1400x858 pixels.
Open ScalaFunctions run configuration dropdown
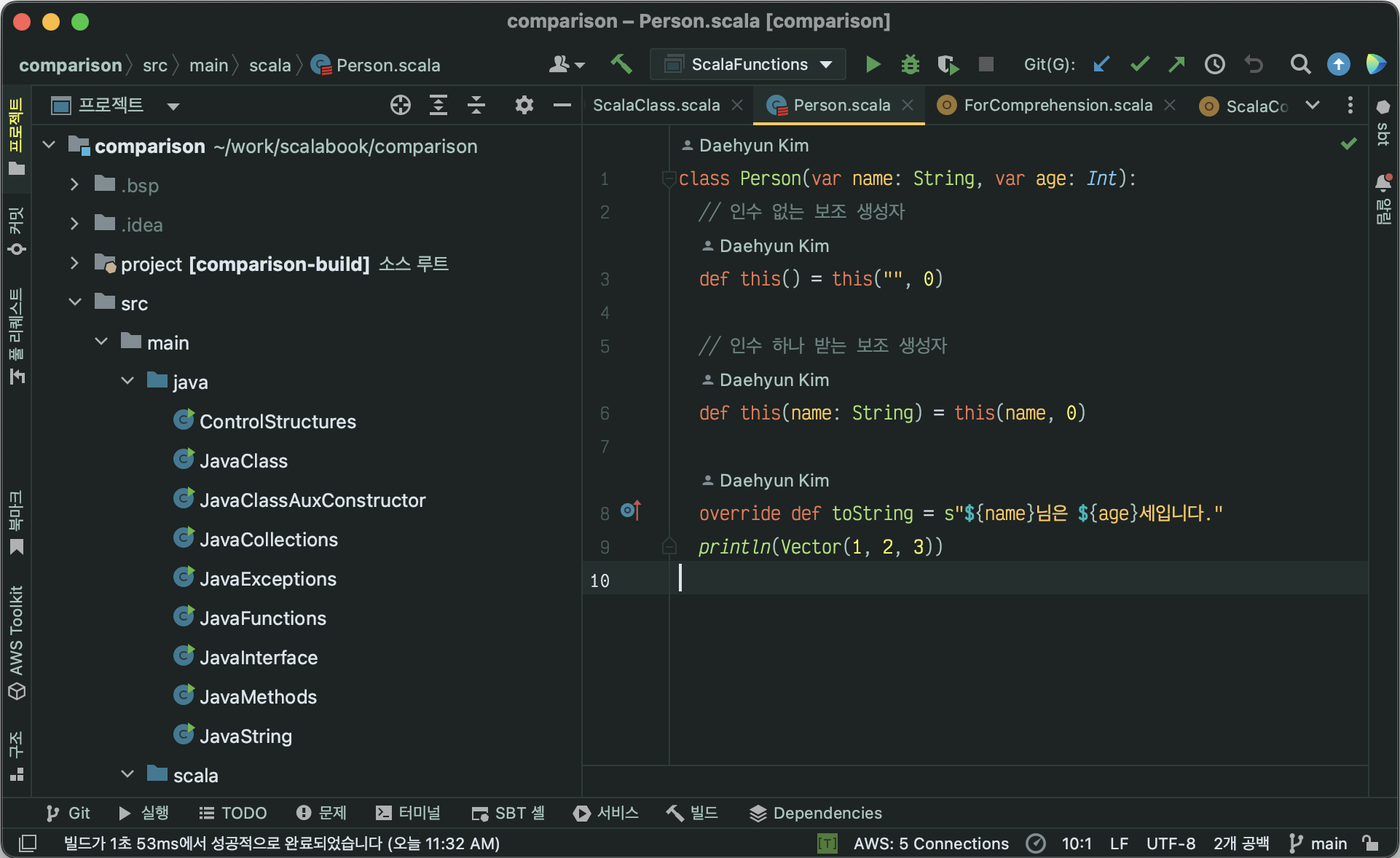point(748,65)
